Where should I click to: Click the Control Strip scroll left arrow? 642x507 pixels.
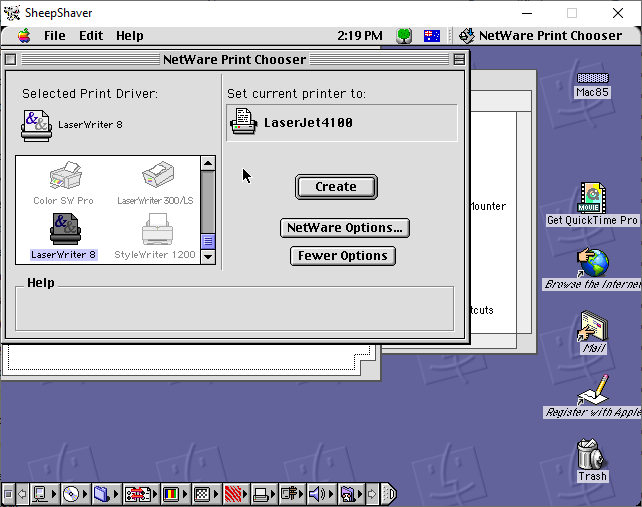click(x=23, y=494)
